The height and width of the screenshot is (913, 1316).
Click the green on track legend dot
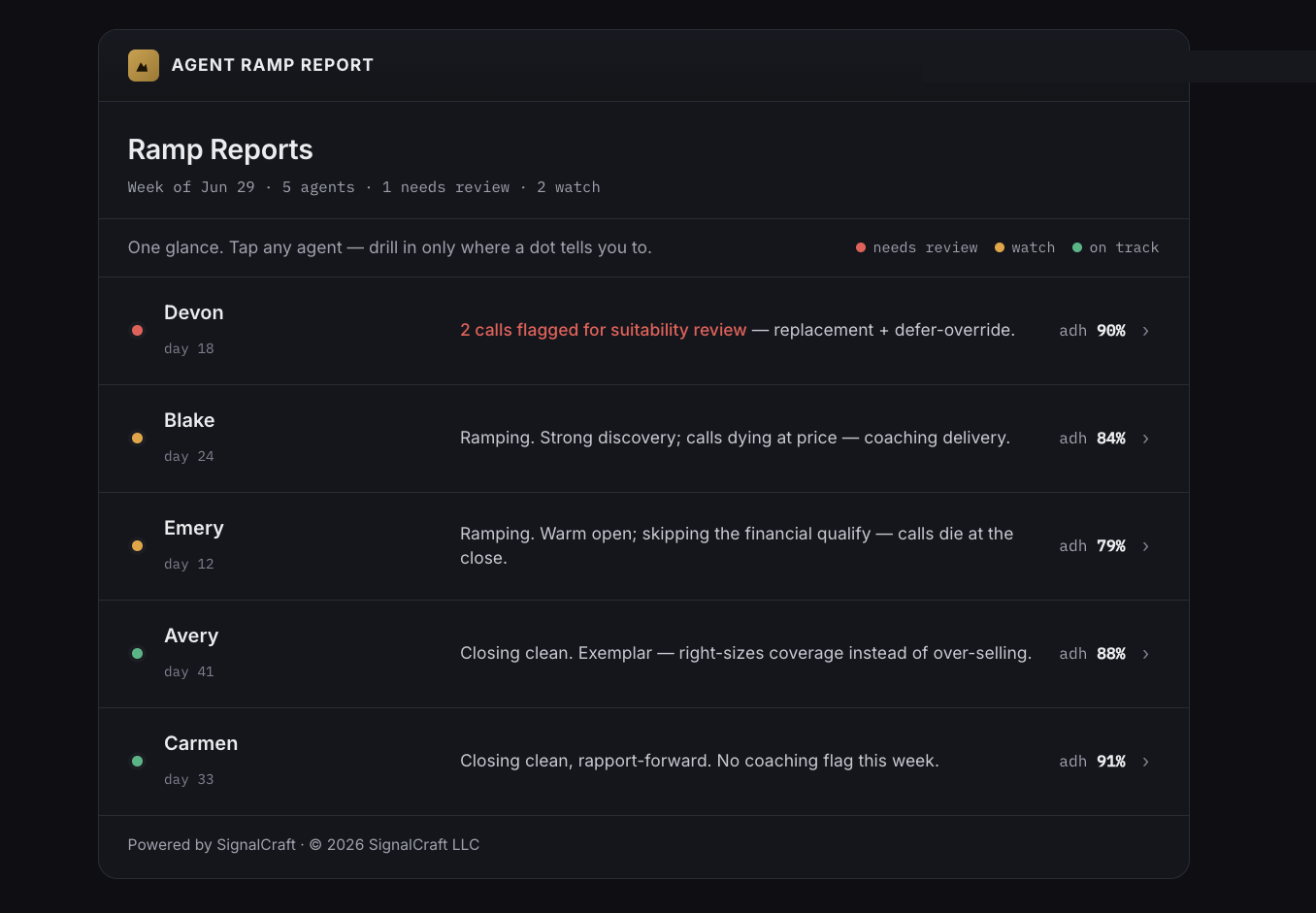[1077, 247]
